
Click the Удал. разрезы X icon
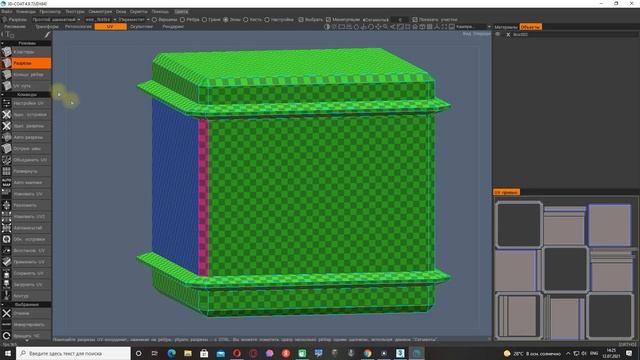(x=6, y=126)
